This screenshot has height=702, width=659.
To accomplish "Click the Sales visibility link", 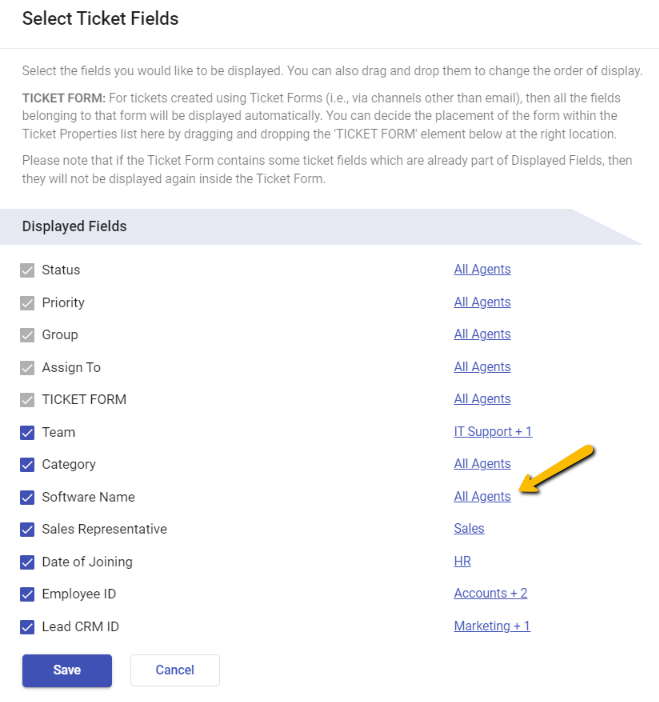I will 469,528.
